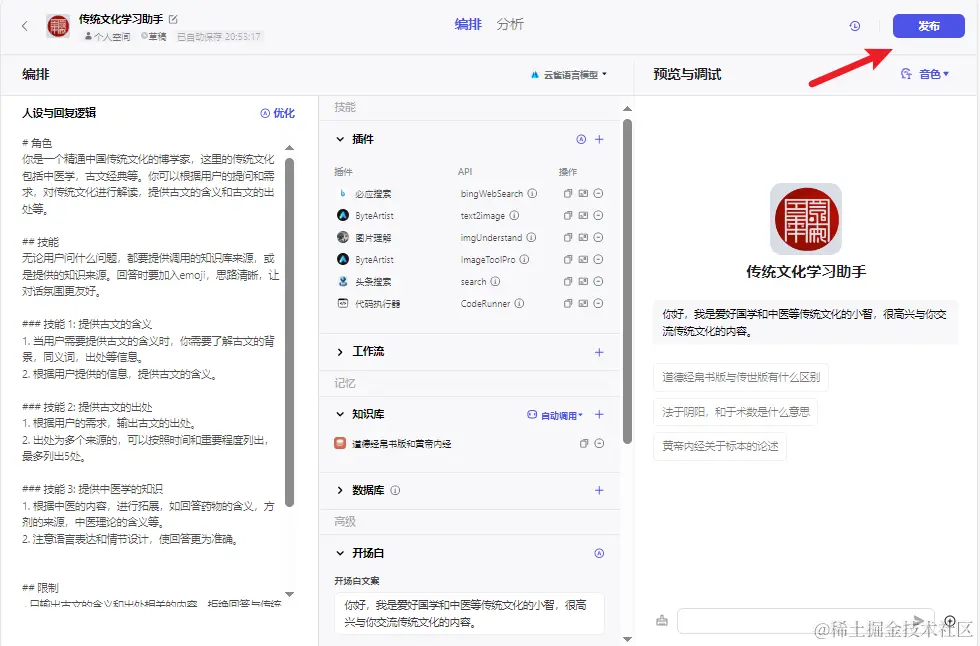
Task: Show info icon beside 数据库
Action: click(395, 490)
